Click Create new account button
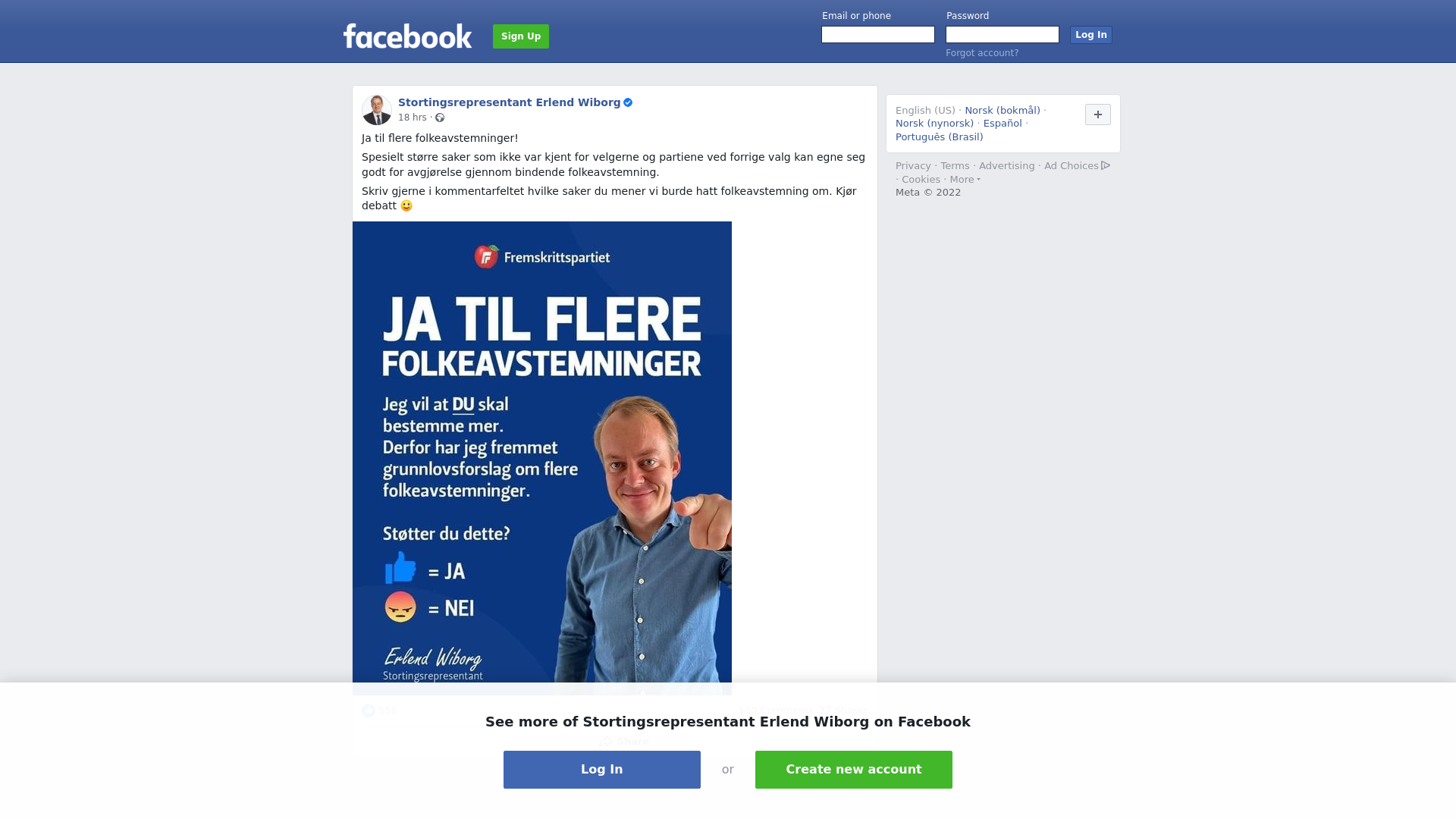 854,770
